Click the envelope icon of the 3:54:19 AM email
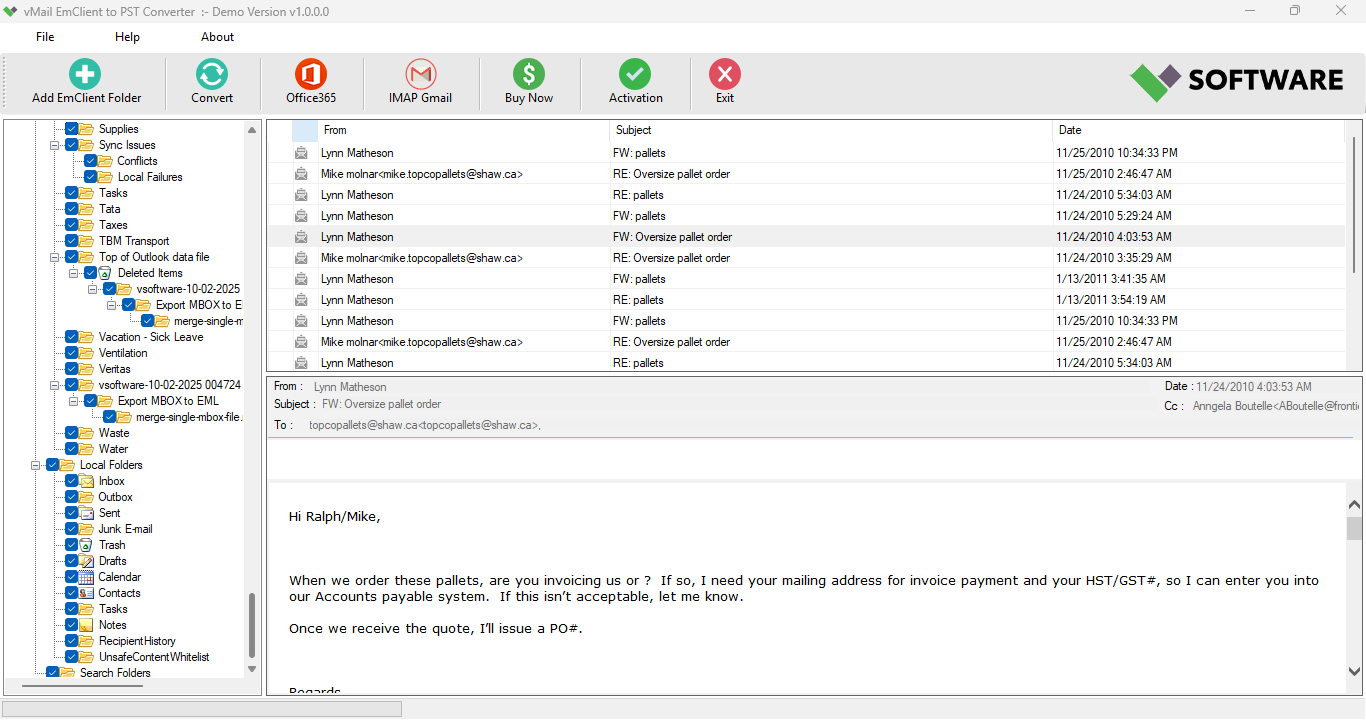This screenshot has height=720, width=1366. [x=301, y=300]
